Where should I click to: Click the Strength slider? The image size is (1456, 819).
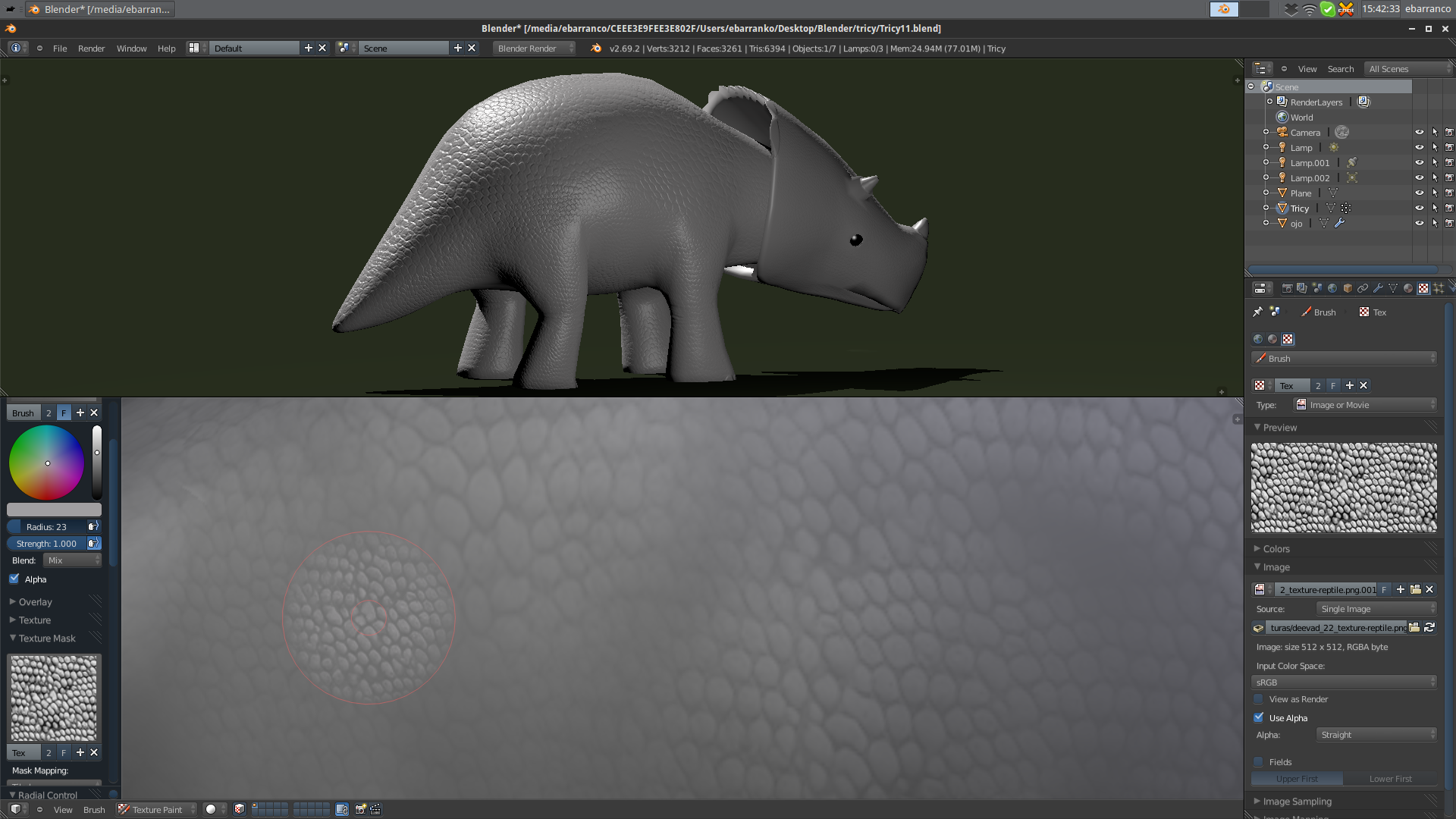47,544
